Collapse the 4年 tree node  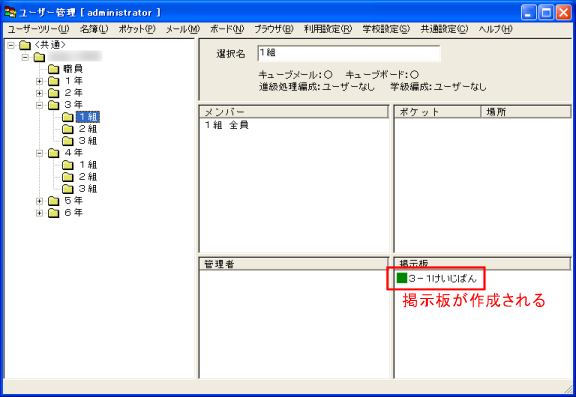(x=39, y=153)
